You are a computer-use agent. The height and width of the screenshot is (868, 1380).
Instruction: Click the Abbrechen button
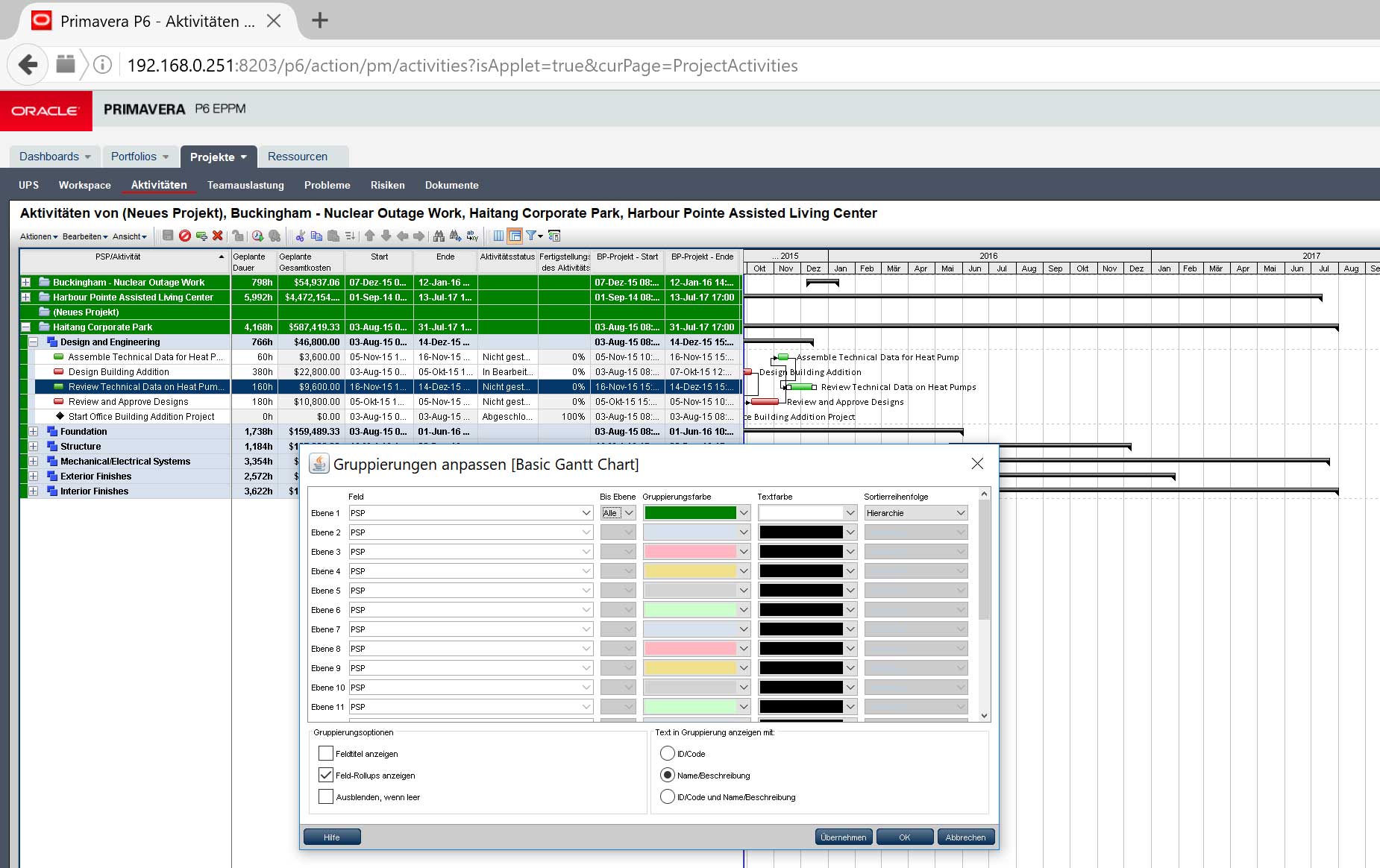point(965,837)
